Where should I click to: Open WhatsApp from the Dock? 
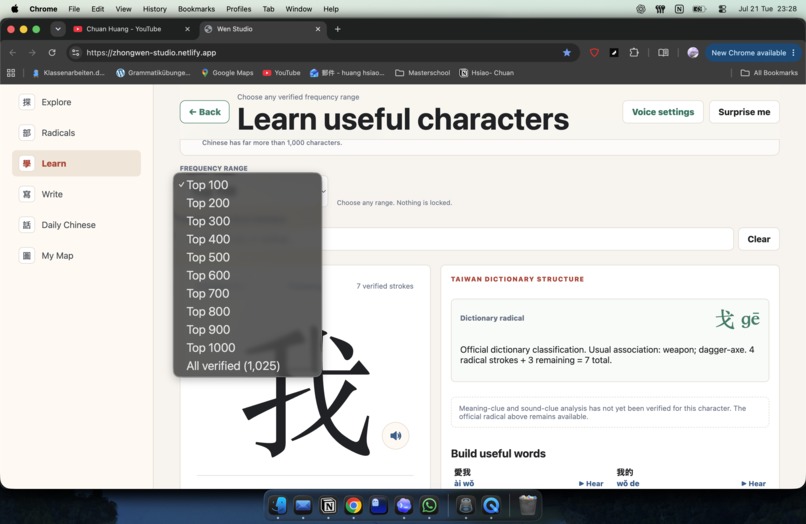coord(429,505)
